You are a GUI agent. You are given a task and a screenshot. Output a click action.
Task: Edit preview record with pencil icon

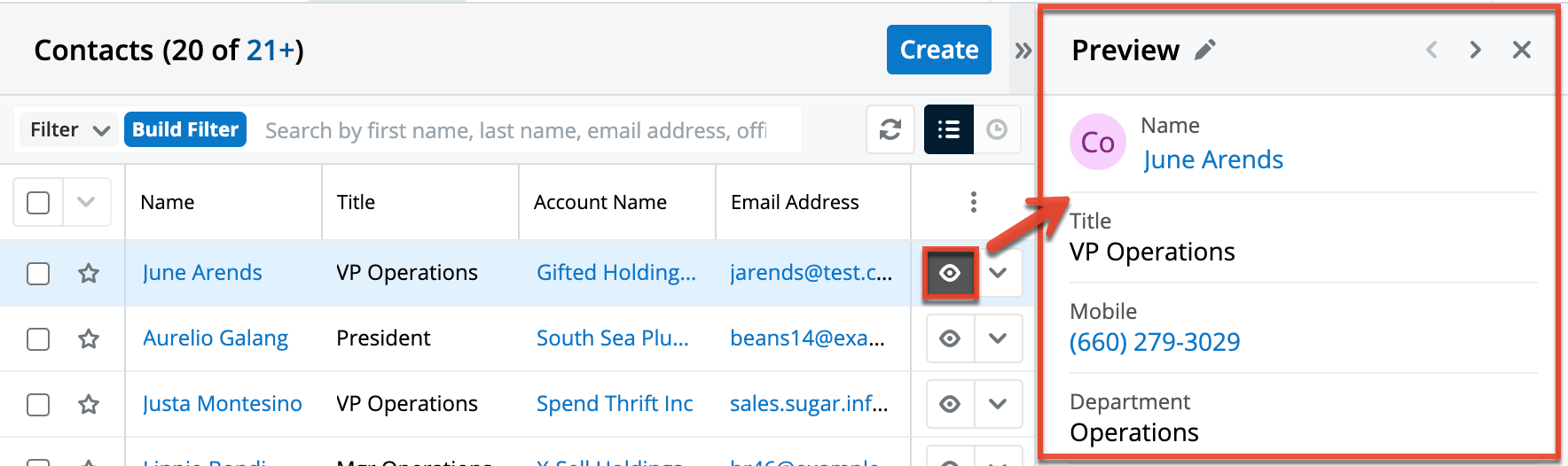point(1204,50)
